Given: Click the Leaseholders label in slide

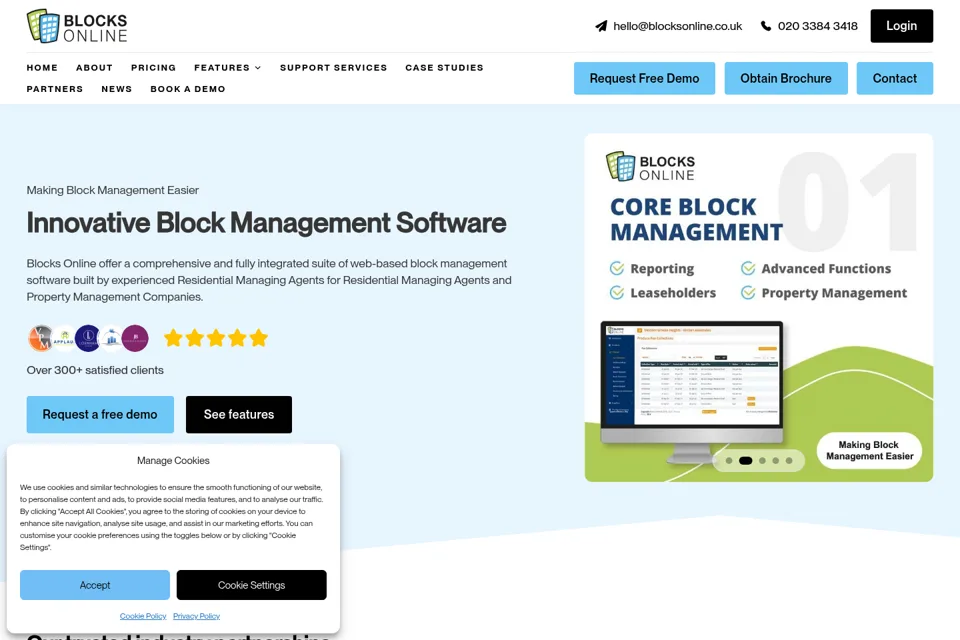Looking at the screenshot, I should 673,293.
